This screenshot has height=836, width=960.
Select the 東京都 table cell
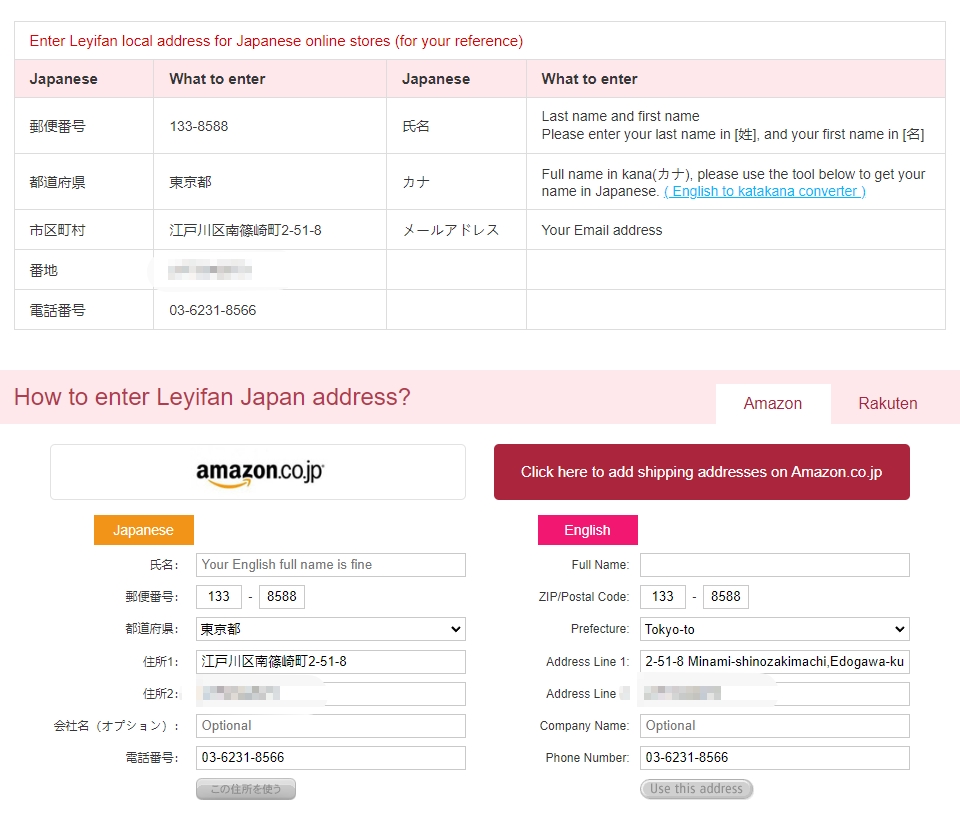[x=269, y=182]
